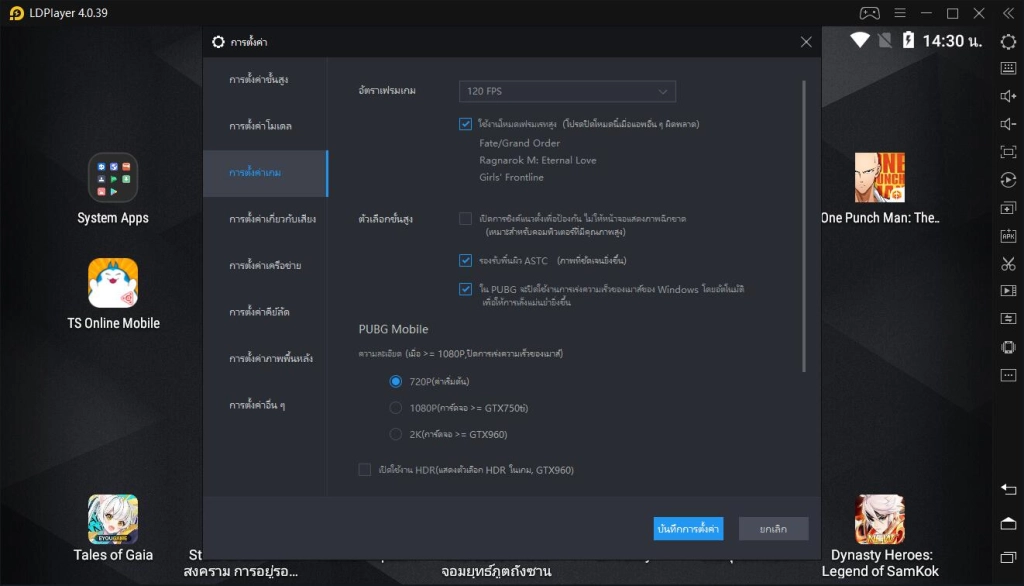Select the 2K resolution radio button

(x=395, y=434)
